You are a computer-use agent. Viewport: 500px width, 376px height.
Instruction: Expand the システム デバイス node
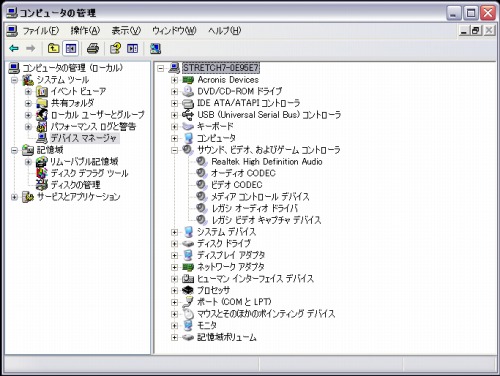coord(174,232)
